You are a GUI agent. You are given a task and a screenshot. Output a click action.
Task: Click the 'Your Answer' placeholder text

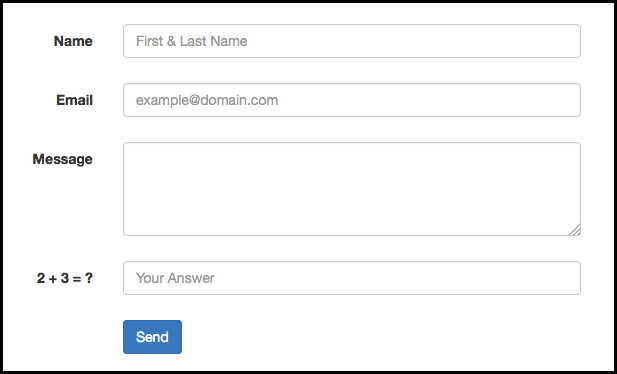[x=175, y=278]
